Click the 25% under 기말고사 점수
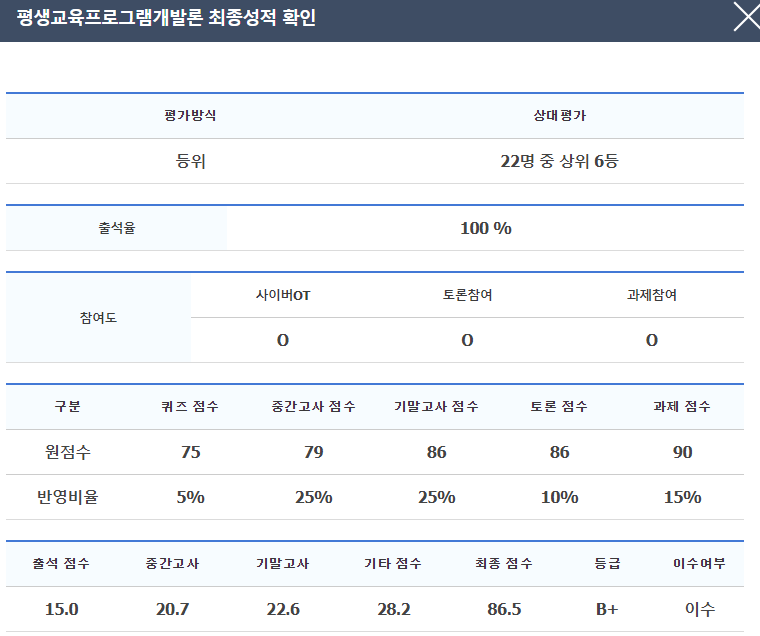The image size is (760, 636). pos(436,497)
